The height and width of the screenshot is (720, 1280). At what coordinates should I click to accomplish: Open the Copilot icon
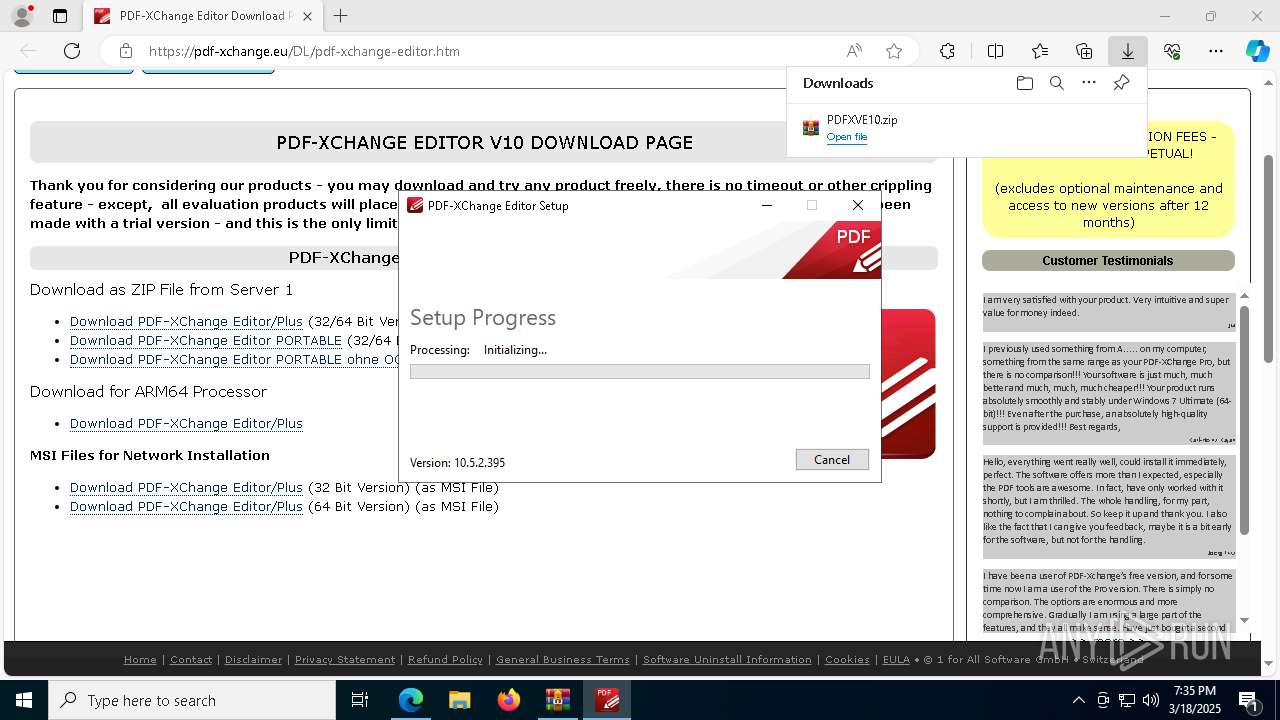(1257, 51)
